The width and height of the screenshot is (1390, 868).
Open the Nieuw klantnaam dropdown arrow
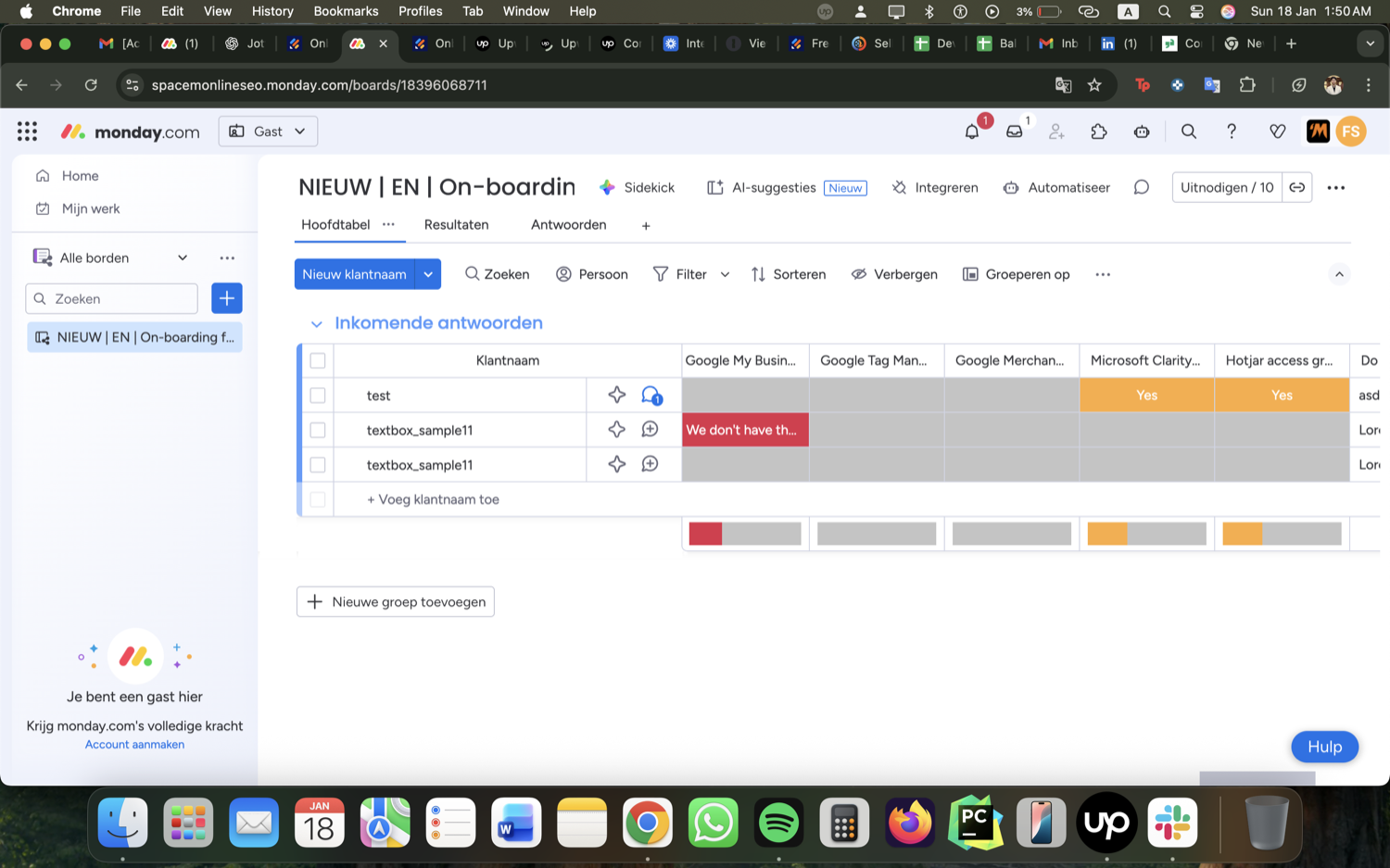coord(428,274)
